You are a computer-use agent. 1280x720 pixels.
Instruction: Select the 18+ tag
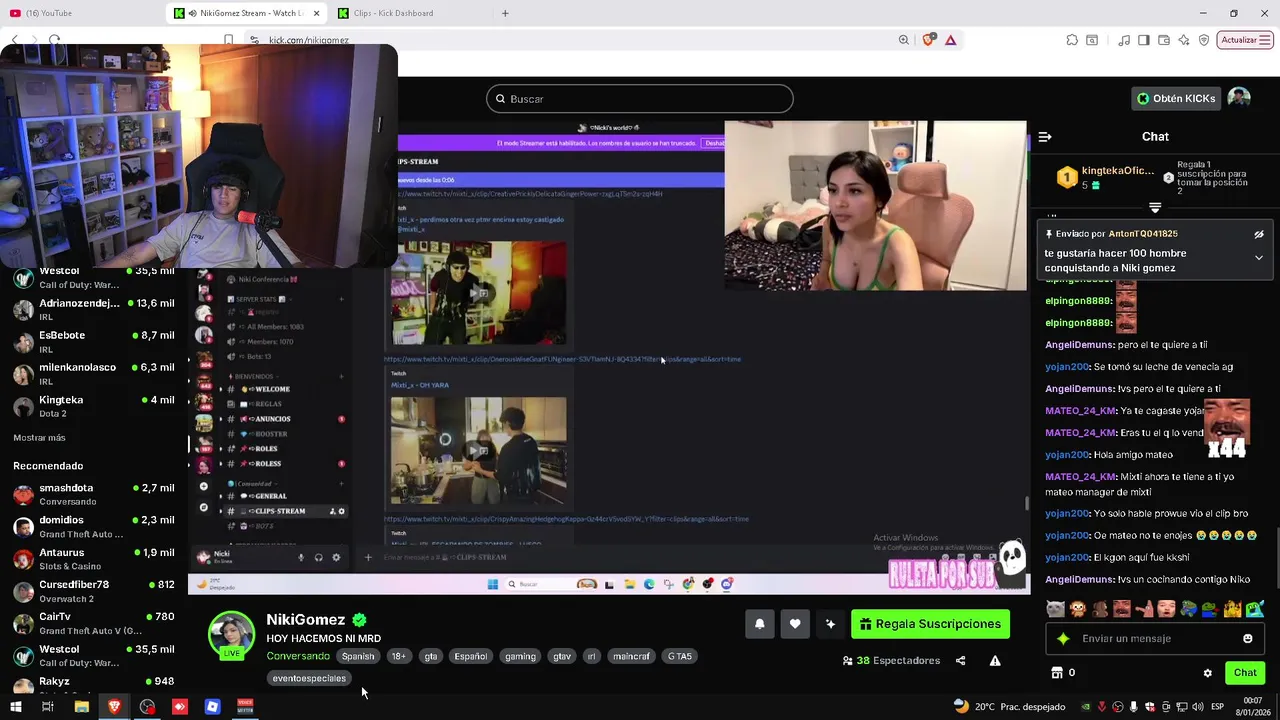point(398,657)
